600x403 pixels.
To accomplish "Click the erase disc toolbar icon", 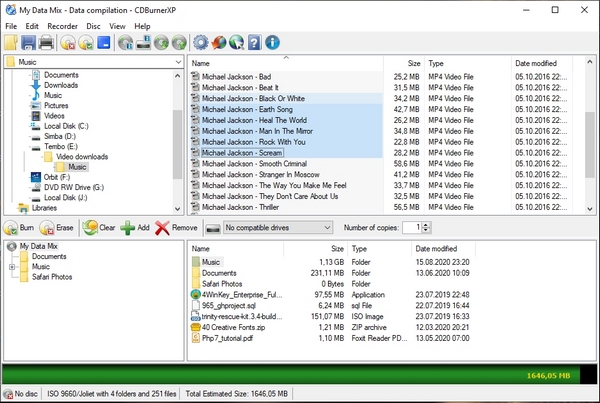I will pos(68,42).
